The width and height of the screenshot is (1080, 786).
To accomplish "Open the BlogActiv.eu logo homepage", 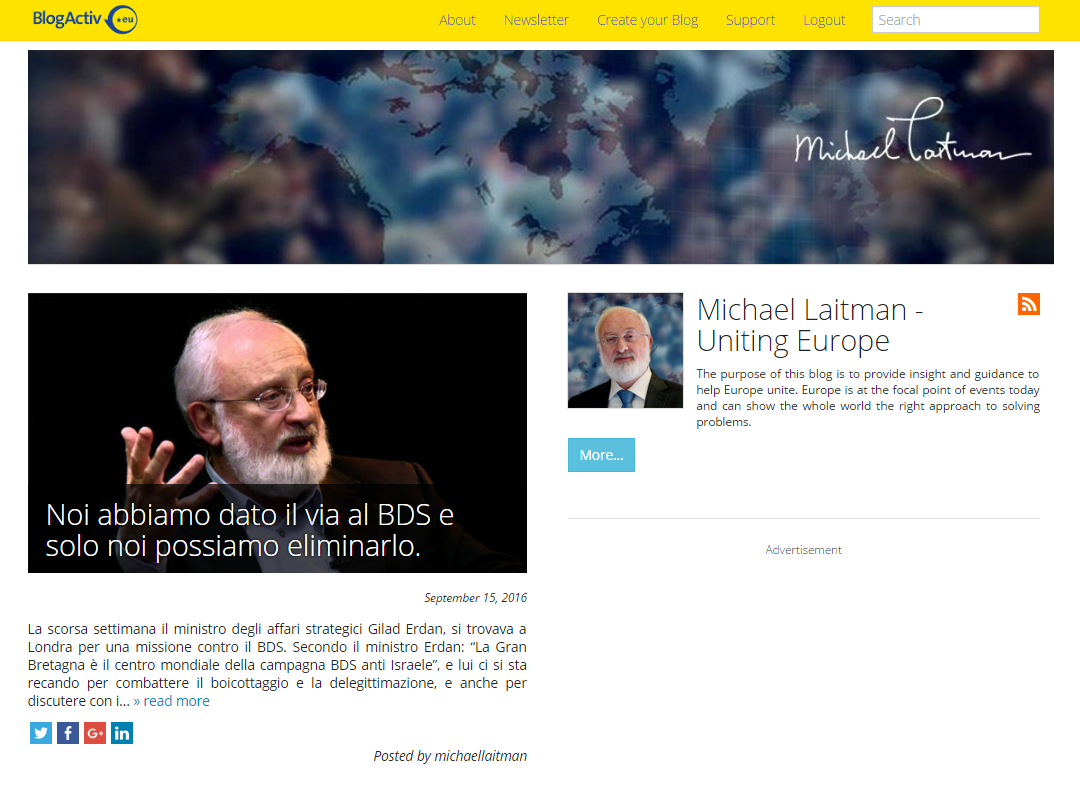I will coord(85,19).
